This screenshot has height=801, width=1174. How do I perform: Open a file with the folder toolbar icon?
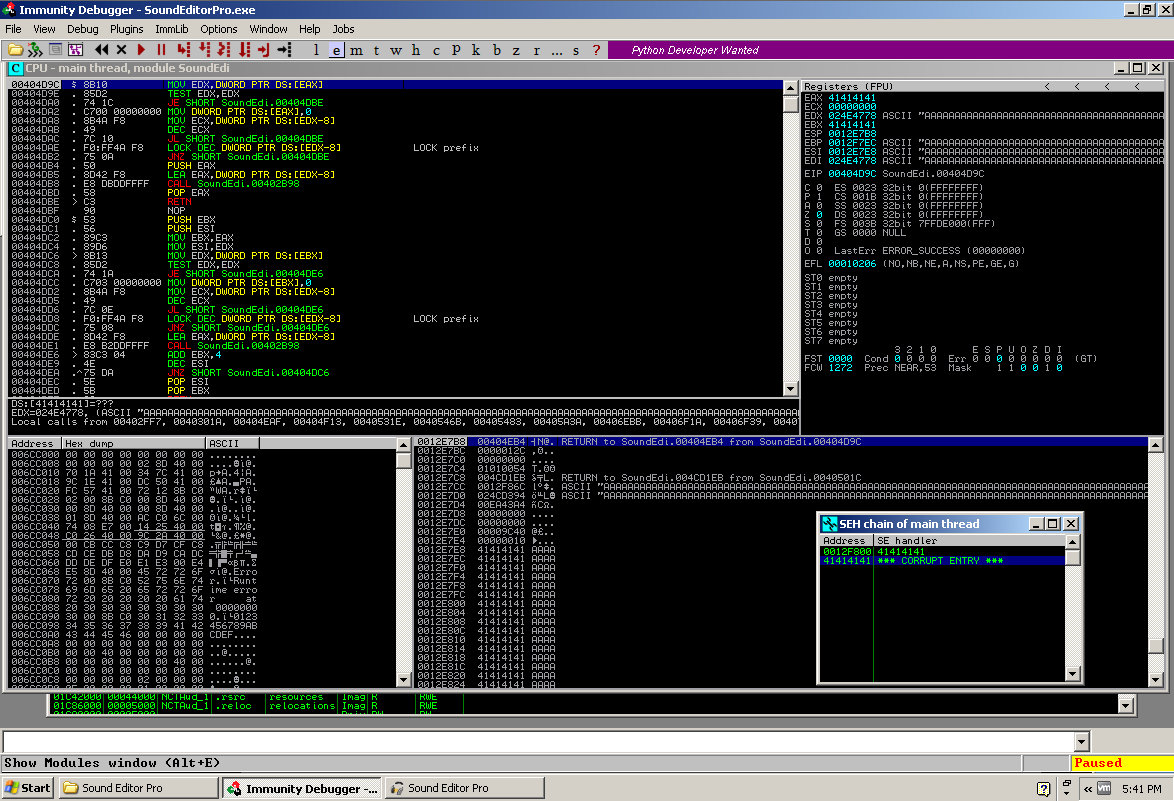[15, 50]
